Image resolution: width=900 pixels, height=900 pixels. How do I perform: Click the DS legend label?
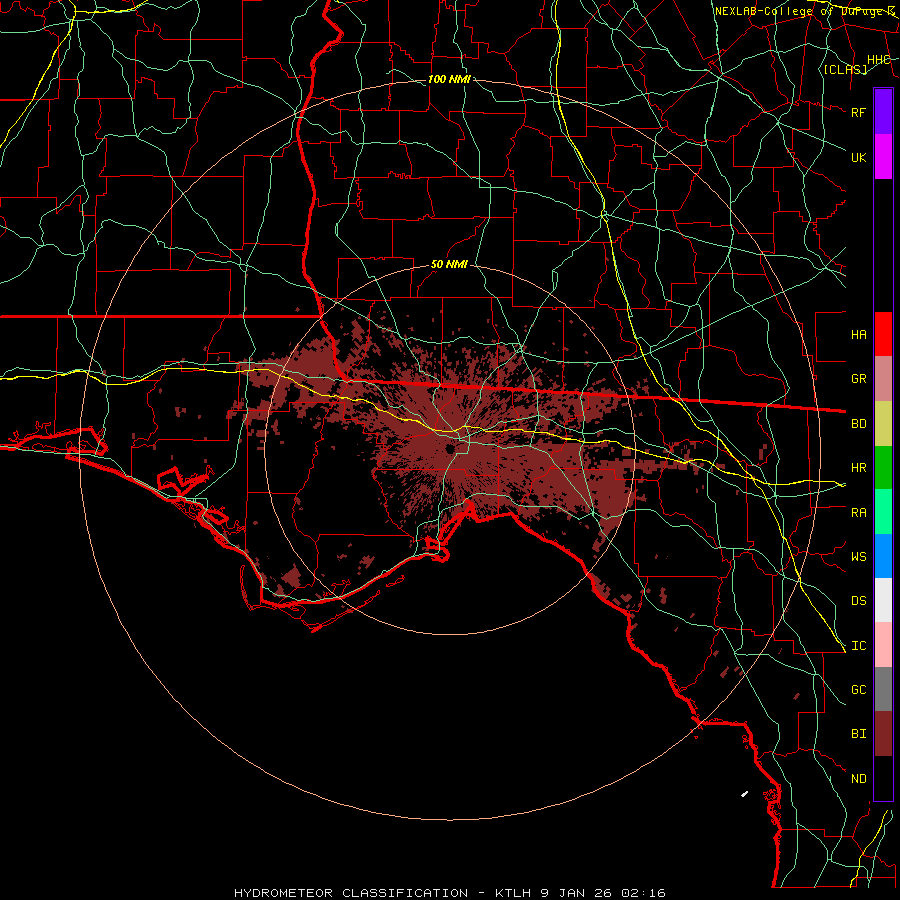tap(858, 601)
